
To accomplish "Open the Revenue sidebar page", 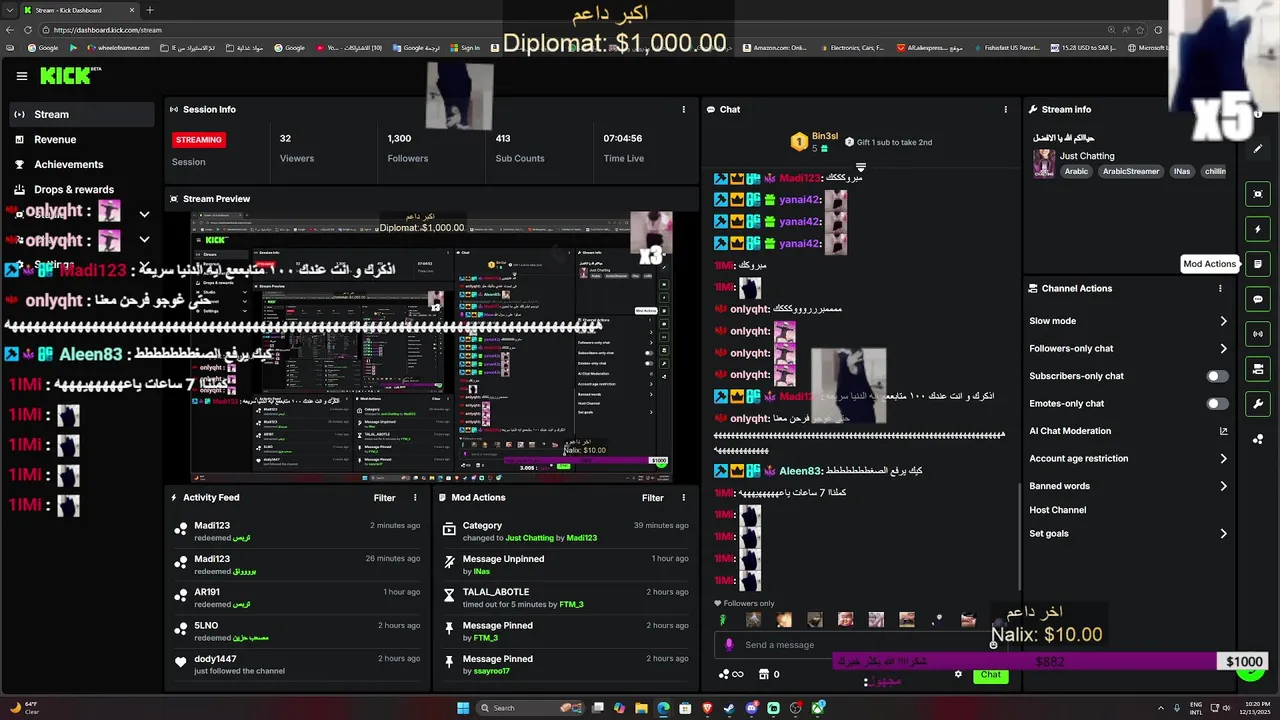I will tap(82, 139).
